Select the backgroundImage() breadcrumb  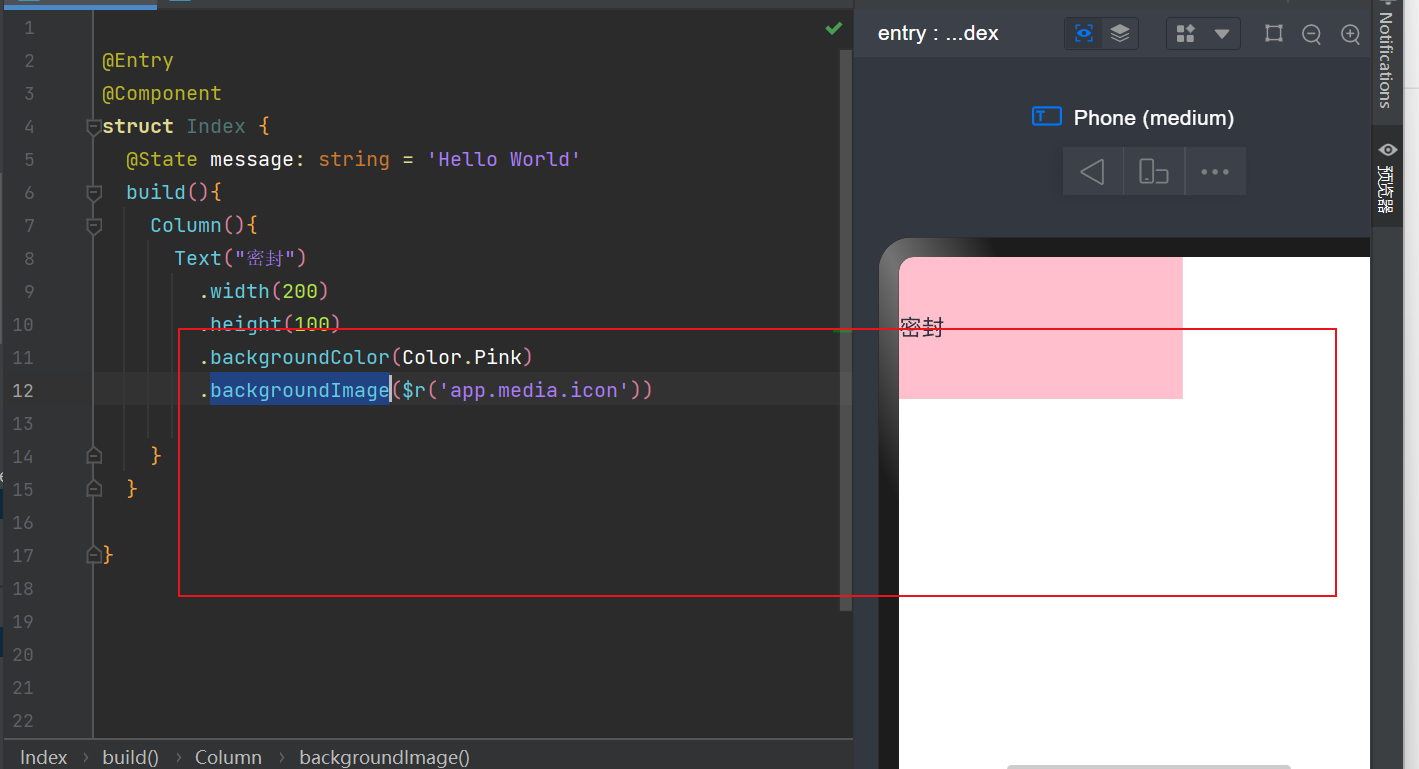(384, 757)
